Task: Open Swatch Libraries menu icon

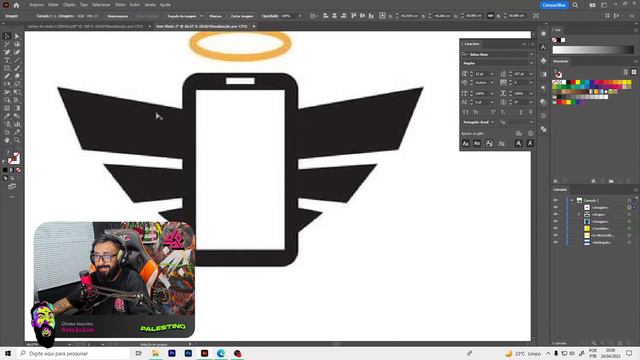Action: (x=556, y=181)
